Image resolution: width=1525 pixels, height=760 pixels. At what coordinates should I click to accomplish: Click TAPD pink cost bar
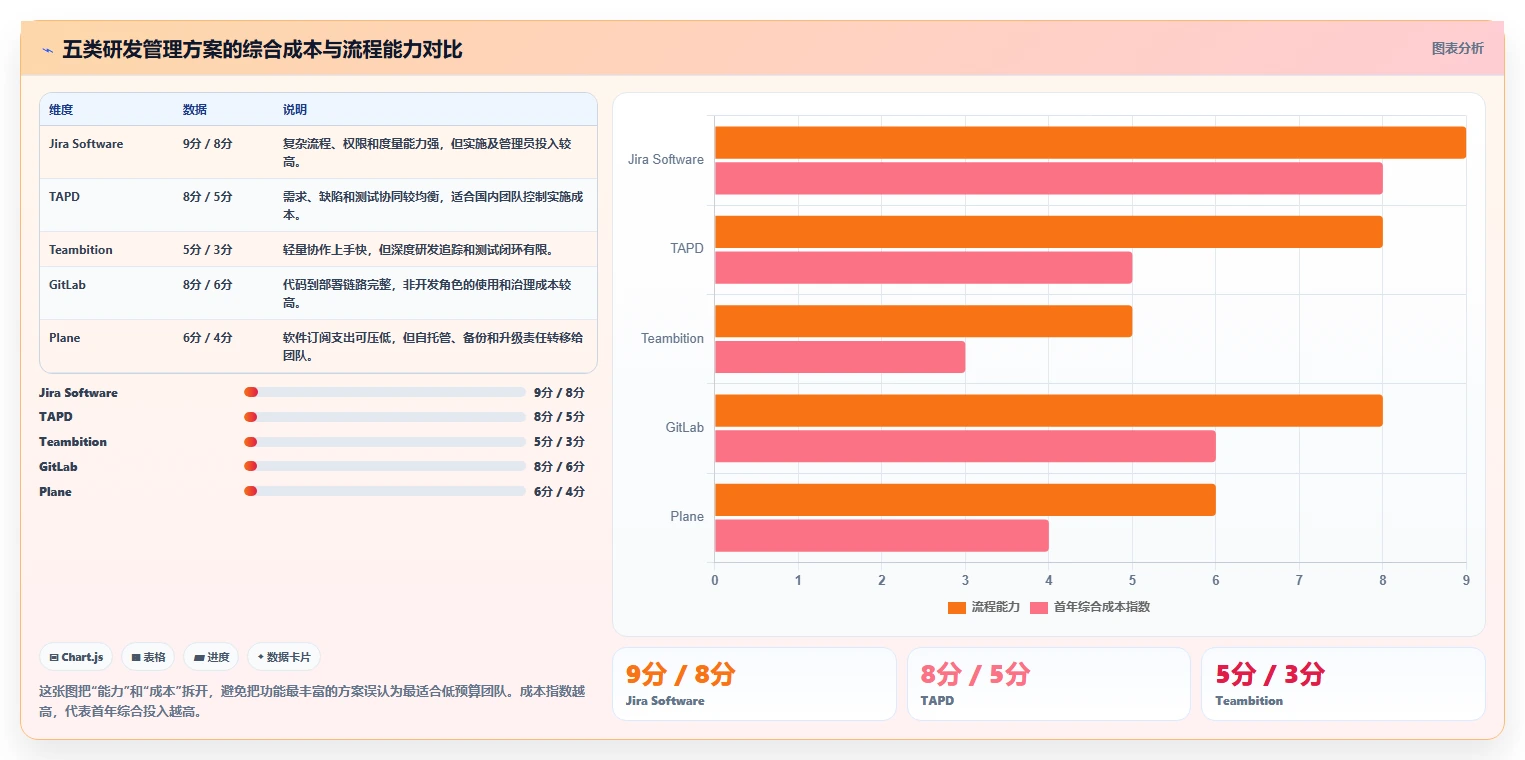[x=923, y=267]
